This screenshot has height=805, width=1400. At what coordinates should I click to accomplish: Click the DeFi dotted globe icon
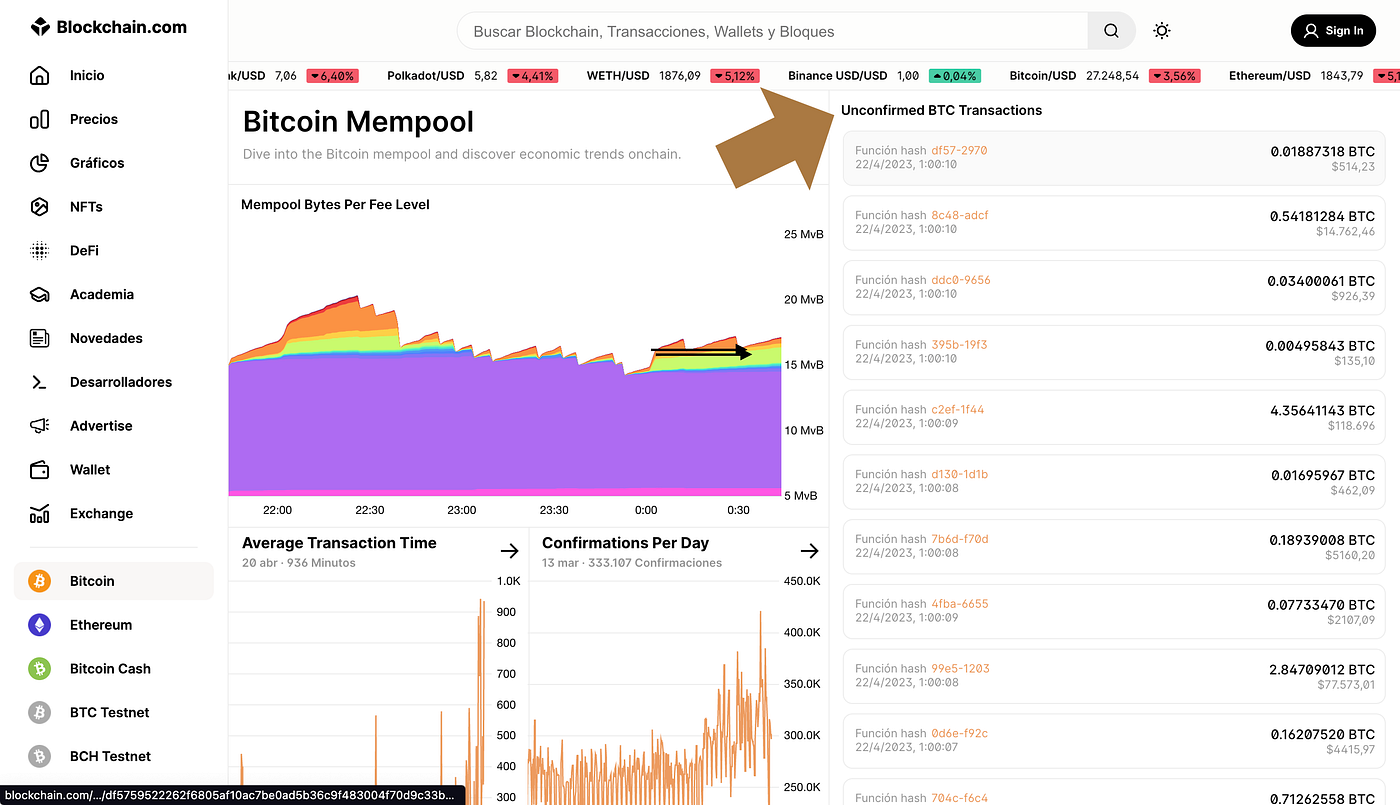pos(39,251)
